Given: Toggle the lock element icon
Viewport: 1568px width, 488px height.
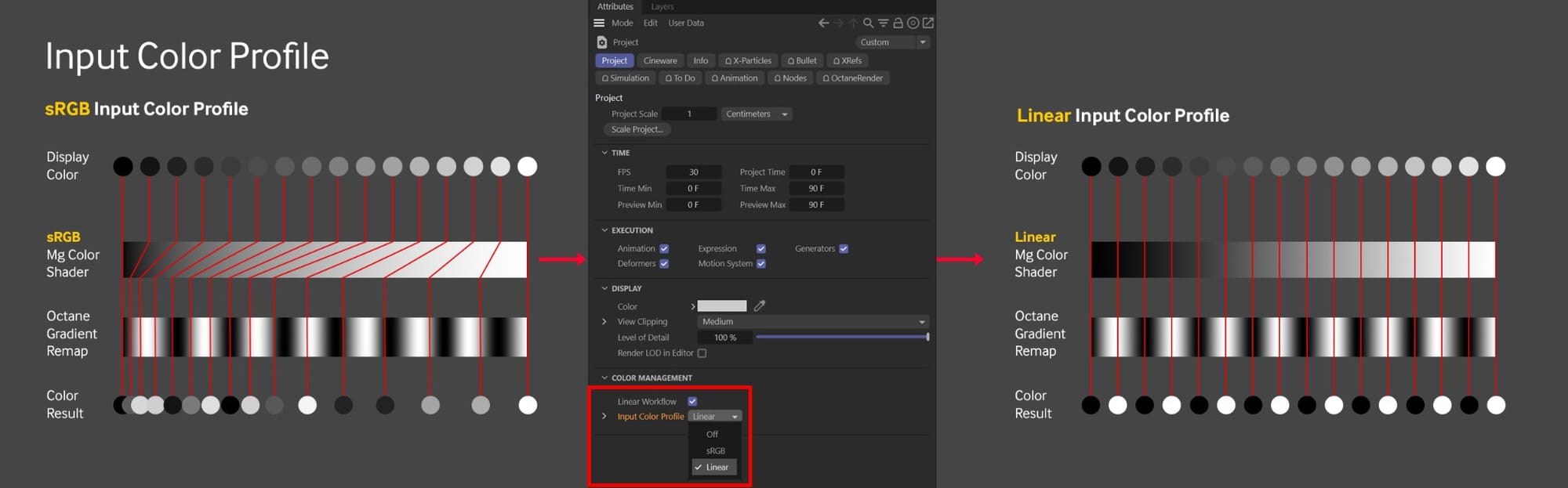Looking at the screenshot, I should click(898, 23).
